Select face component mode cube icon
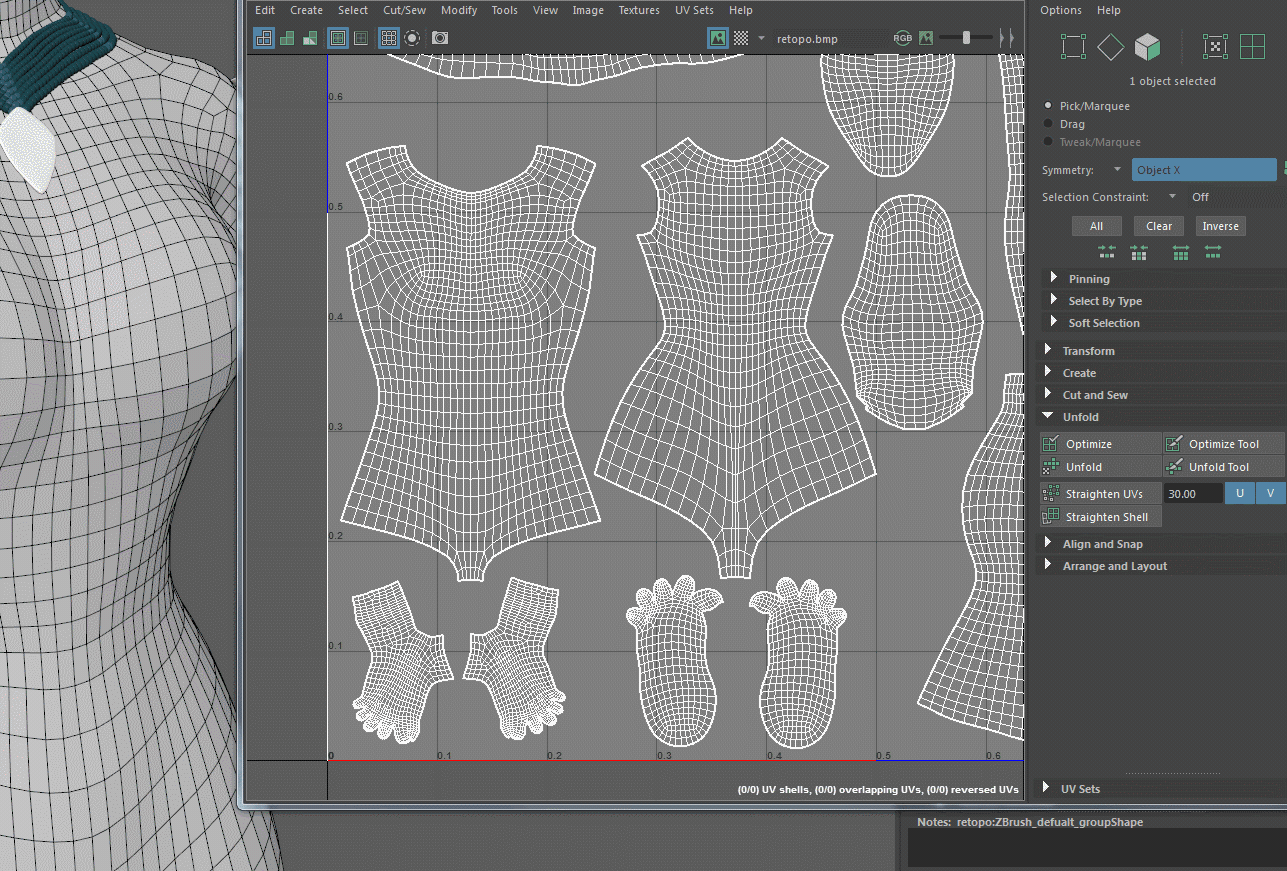 click(1147, 46)
